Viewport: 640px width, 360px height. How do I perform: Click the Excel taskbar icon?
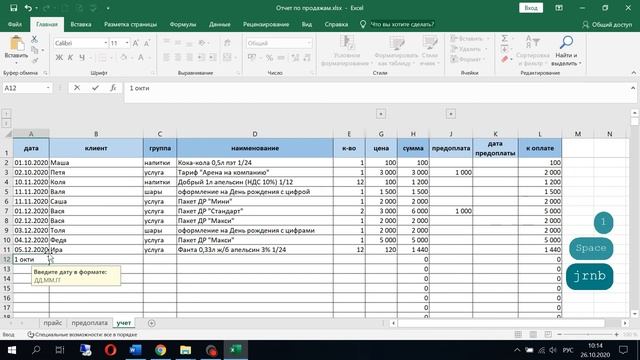click(236, 350)
